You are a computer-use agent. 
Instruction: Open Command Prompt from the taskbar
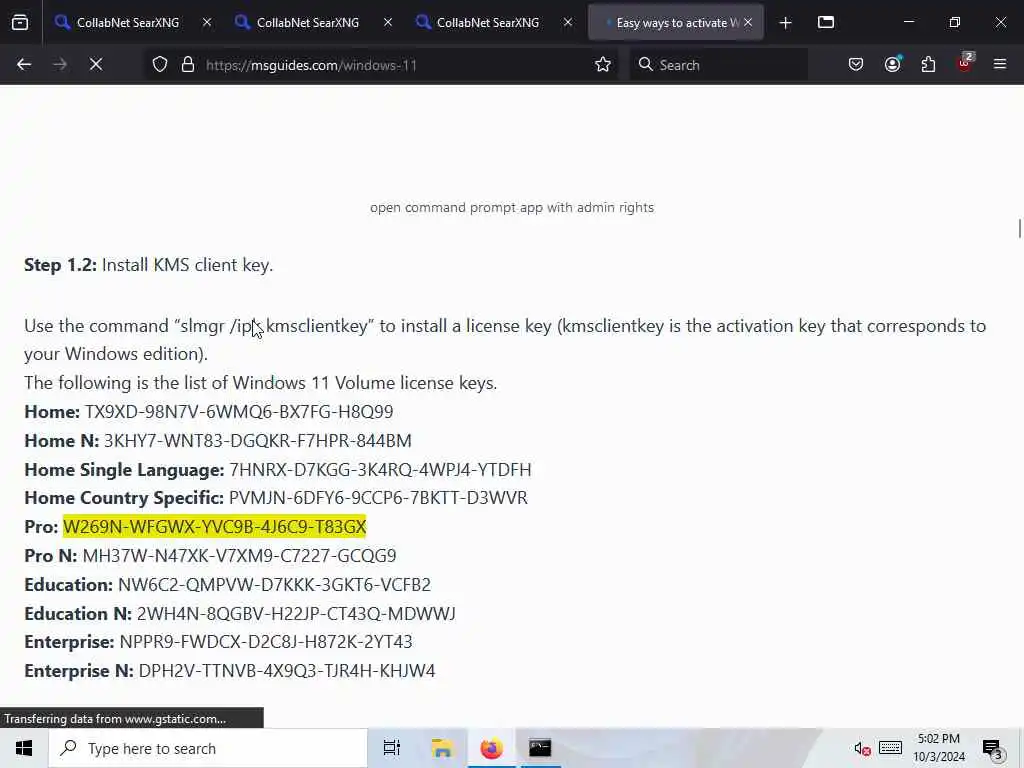tap(540, 748)
